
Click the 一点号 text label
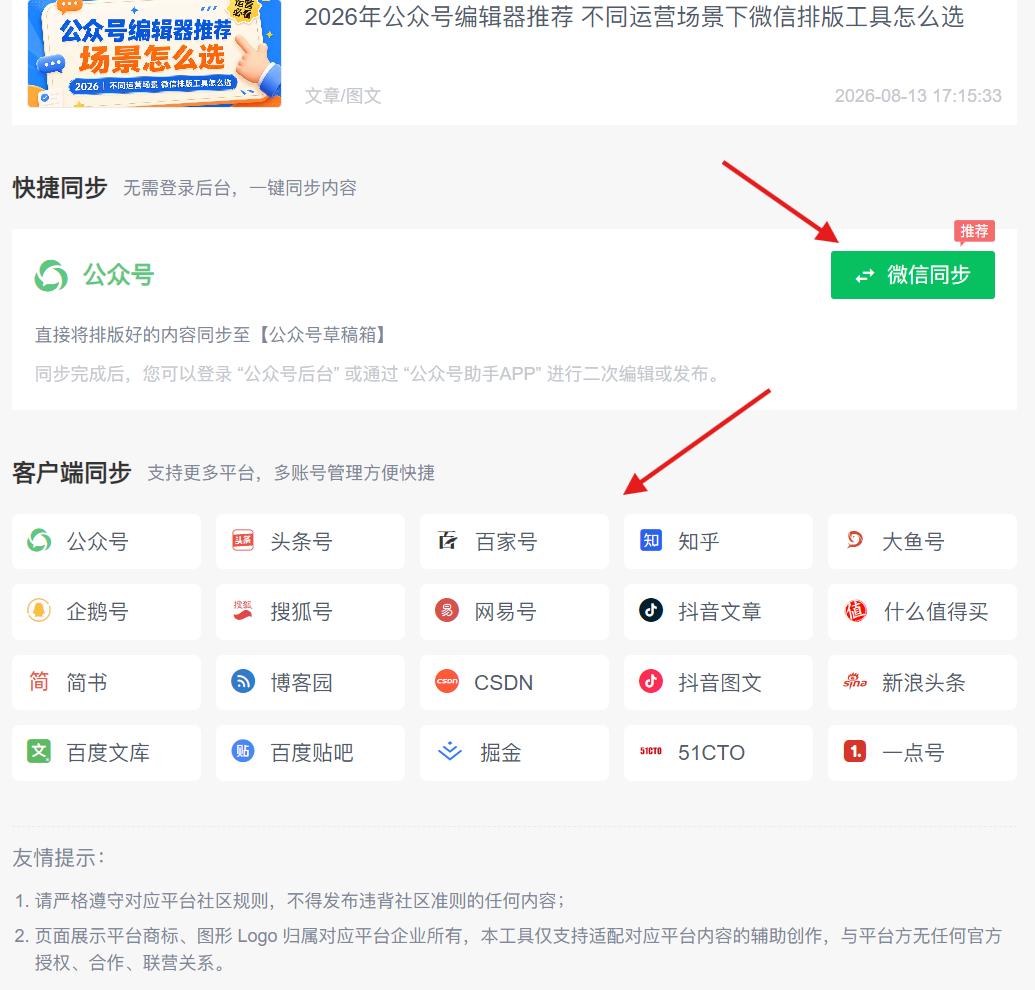pyautogui.click(x=913, y=752)
